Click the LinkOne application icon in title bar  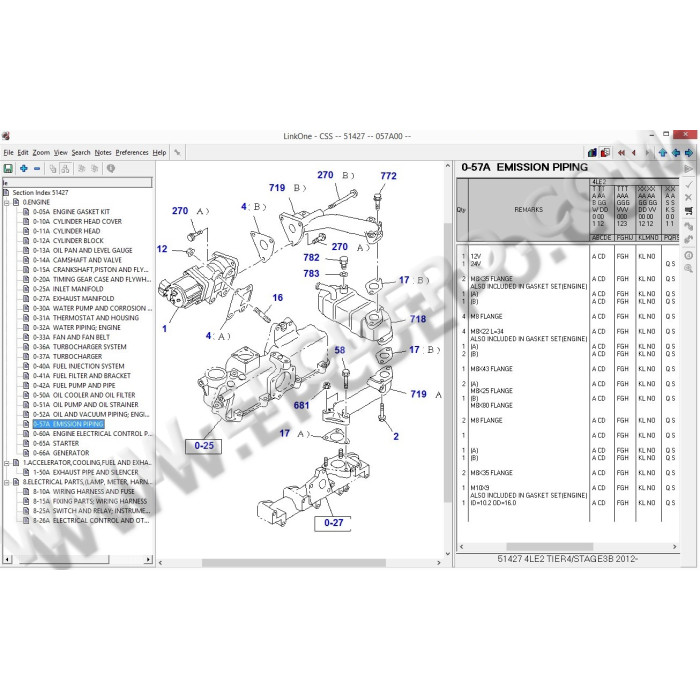coord(6,136)
